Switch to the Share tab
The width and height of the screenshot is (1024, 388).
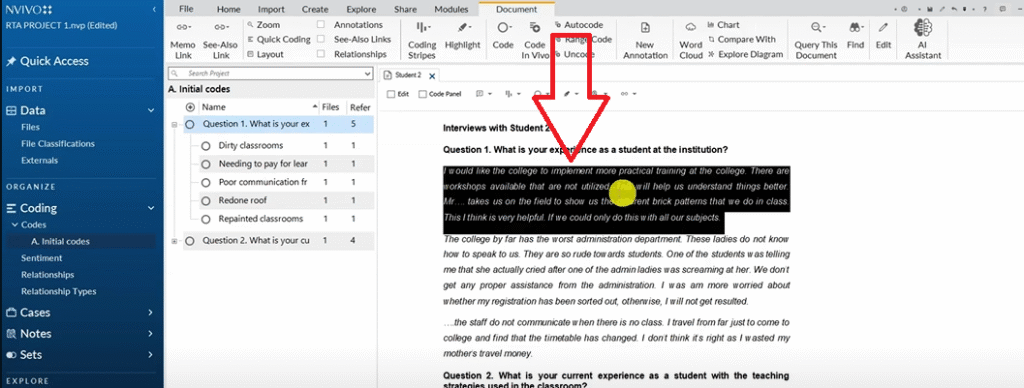406,10
